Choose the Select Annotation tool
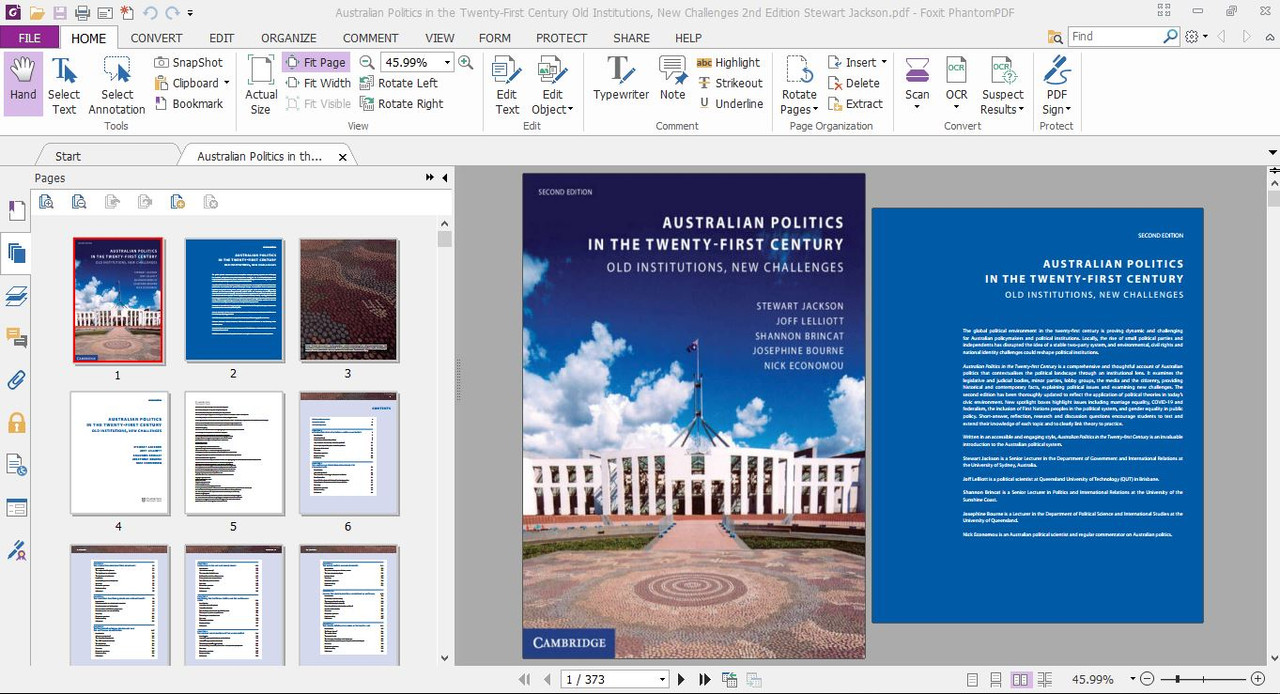The height and width of the screenshot is (694, 1280). 117,84
